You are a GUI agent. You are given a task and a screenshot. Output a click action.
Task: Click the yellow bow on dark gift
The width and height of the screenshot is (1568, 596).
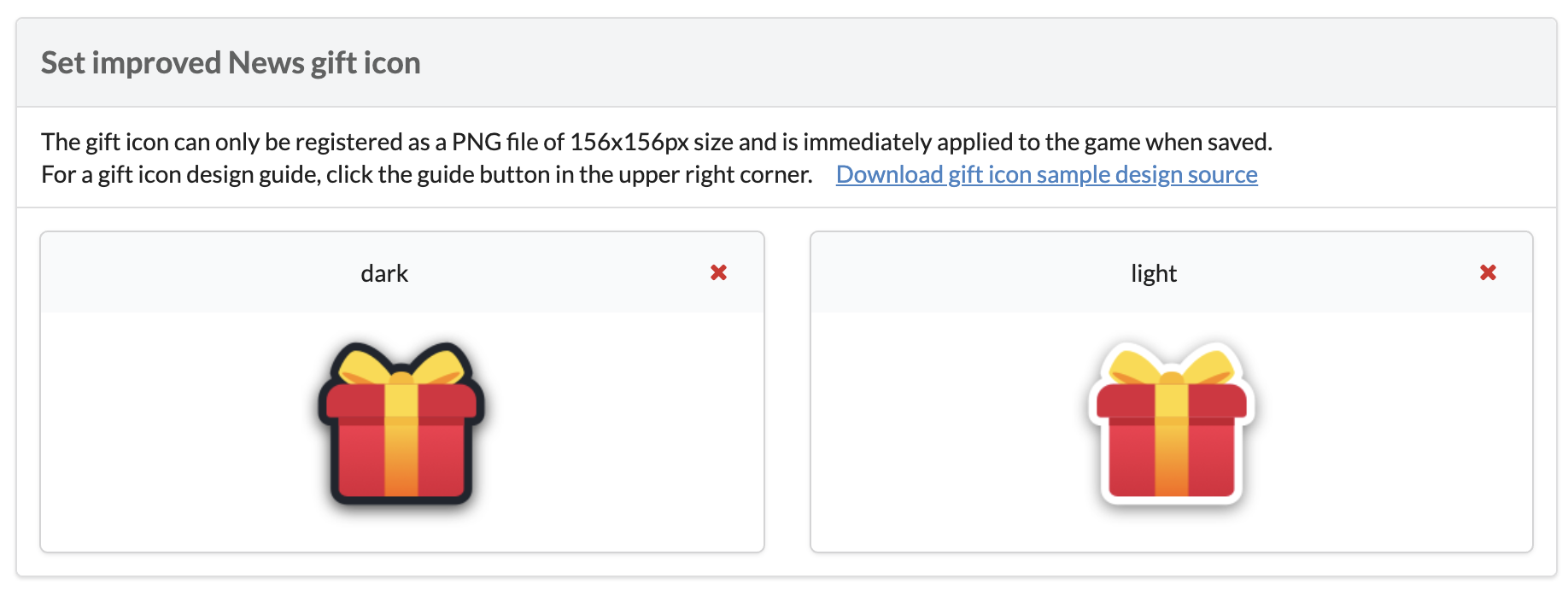click(401, 366)
